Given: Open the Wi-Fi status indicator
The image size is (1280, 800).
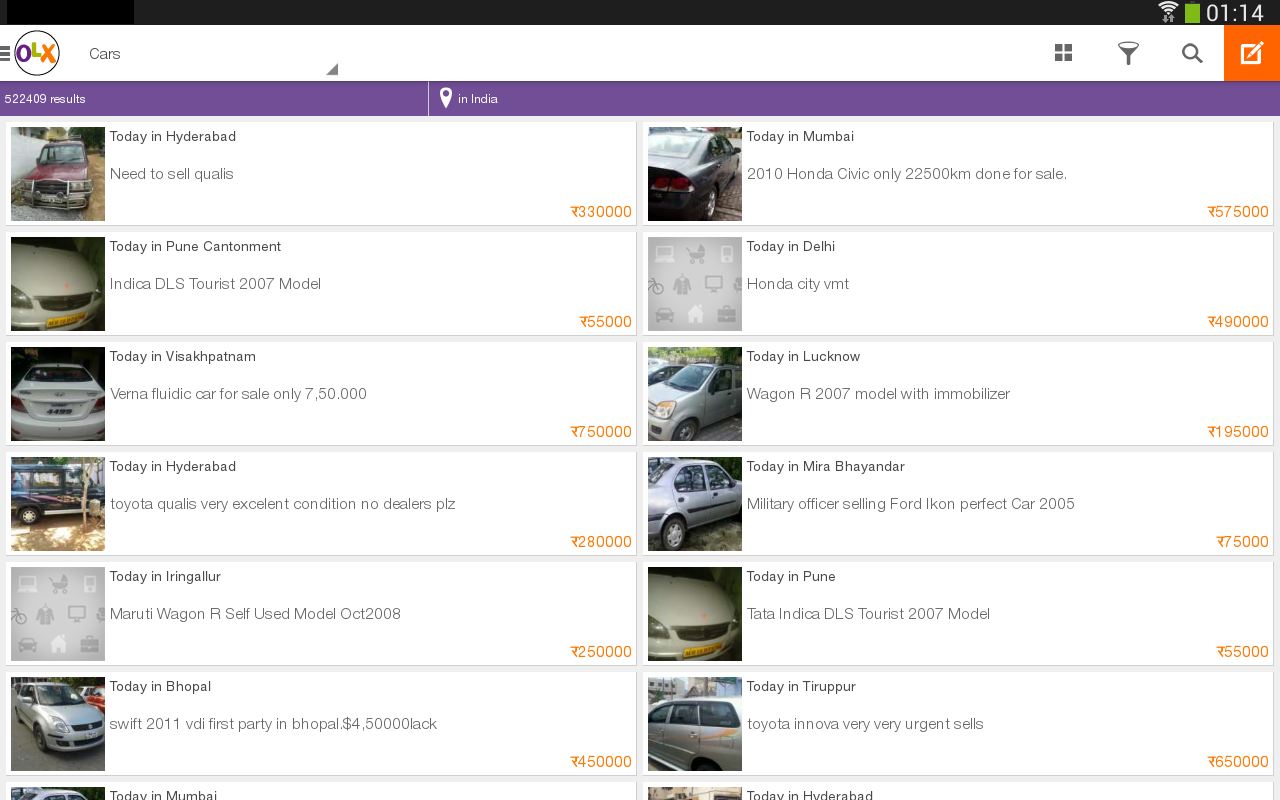Looking at the screenshot, I should (1168, 12).
